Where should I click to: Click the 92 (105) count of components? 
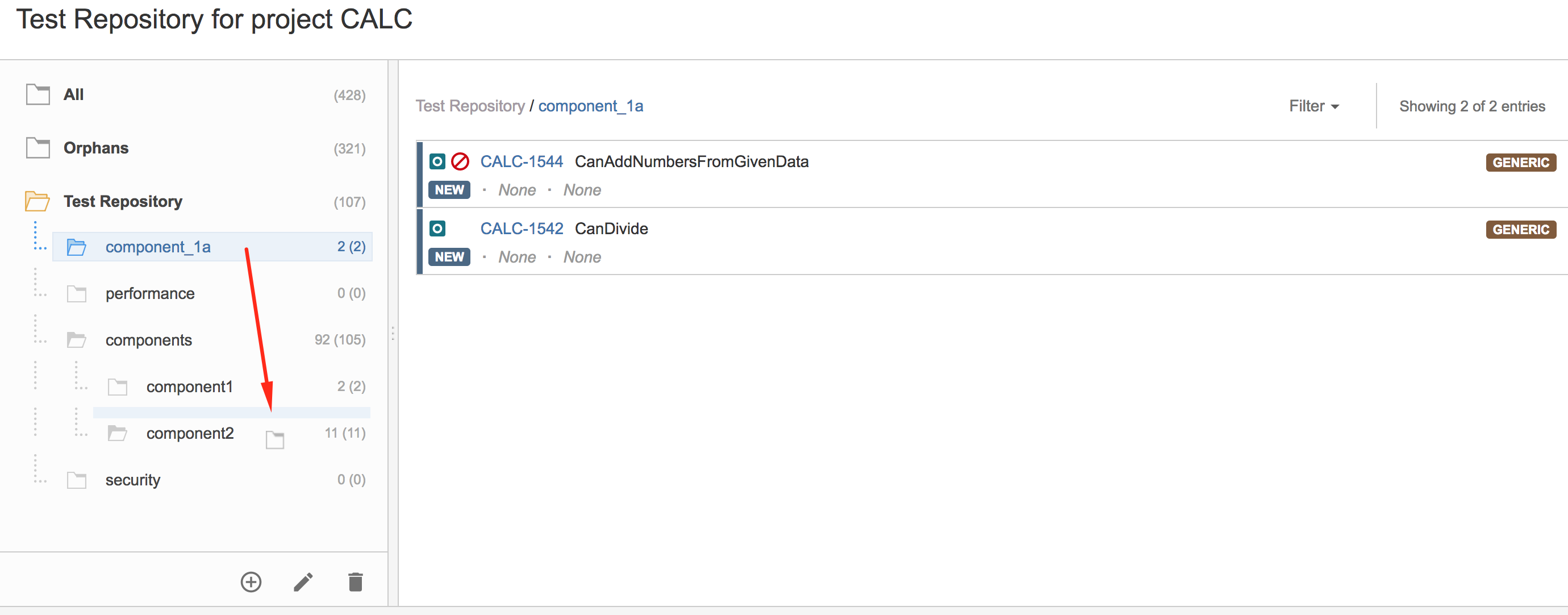point(340,340)
